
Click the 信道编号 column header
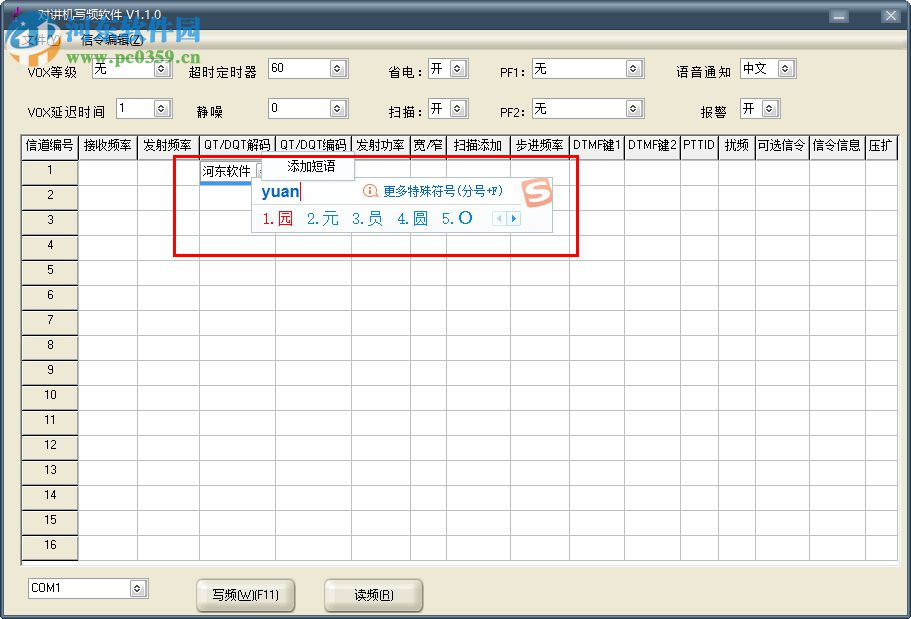coord(49,146)
